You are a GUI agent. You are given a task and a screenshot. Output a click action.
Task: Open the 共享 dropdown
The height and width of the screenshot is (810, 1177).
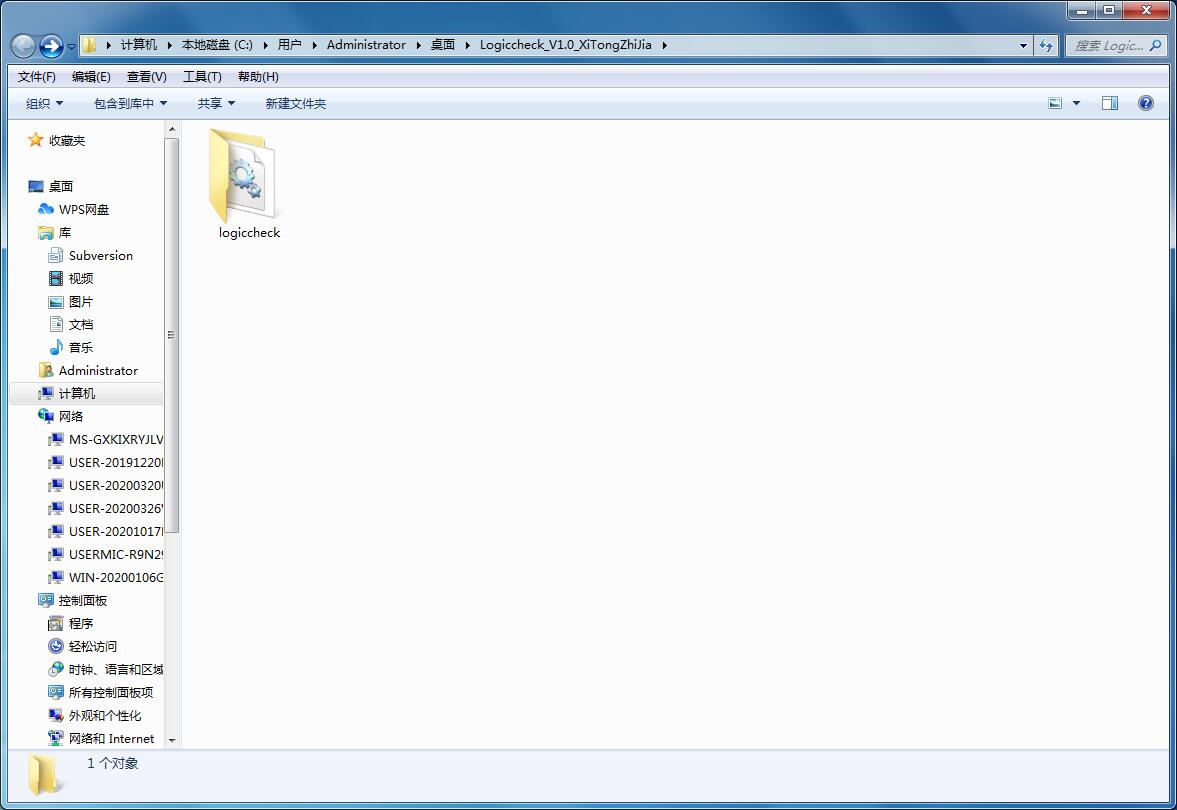tap(216, 104)
